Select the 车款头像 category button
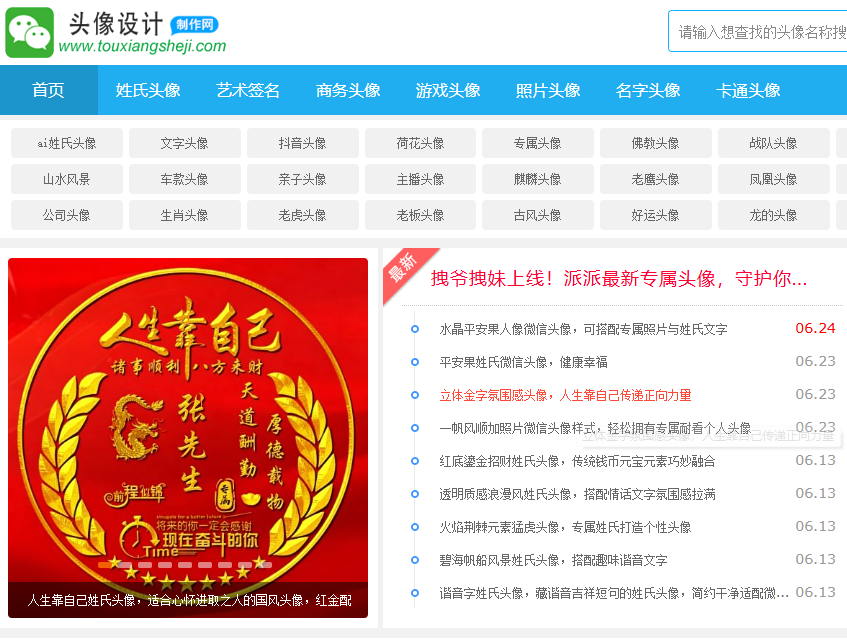Screen dimensions: 847x644 pos(185,179)
